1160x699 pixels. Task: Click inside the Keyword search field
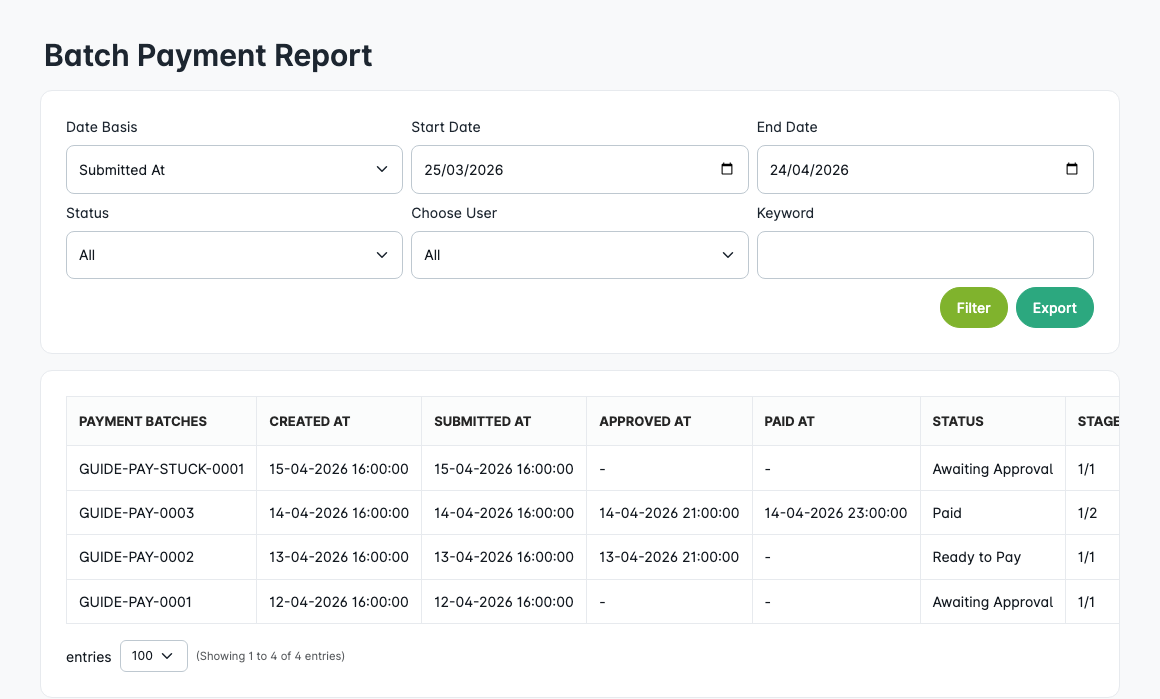[924, 254]
